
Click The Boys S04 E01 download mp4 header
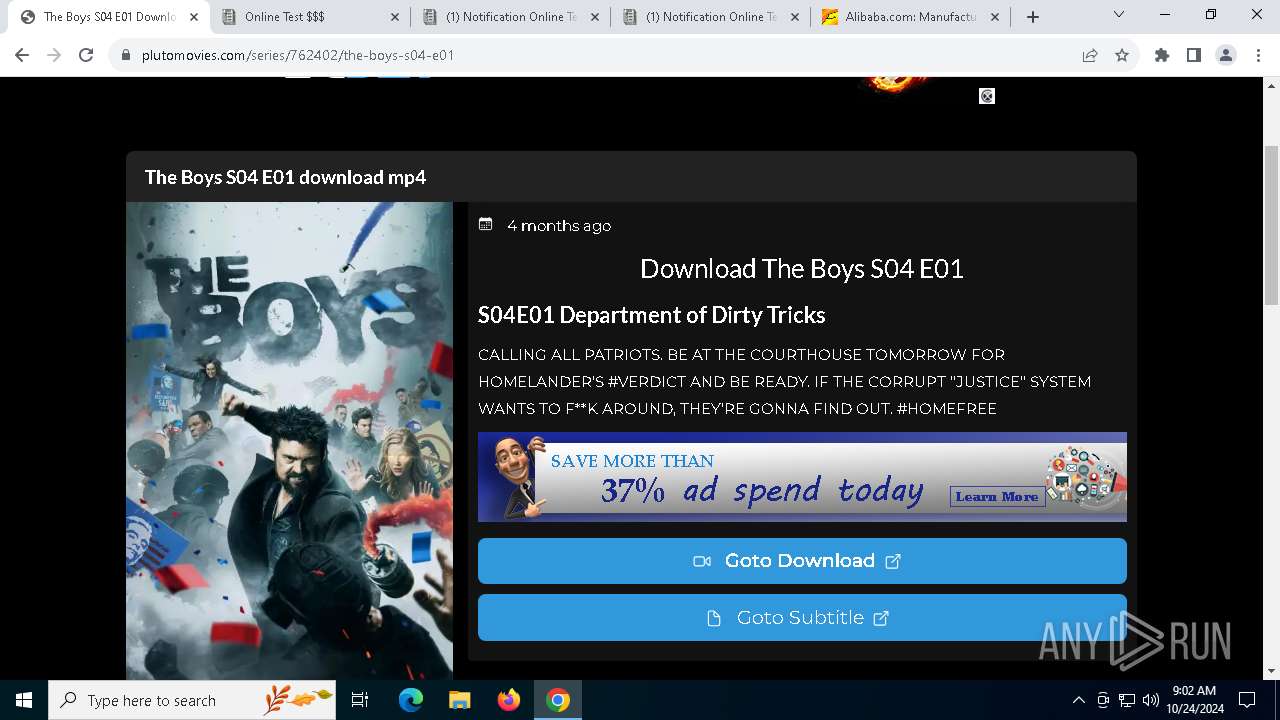pyautogui.click(x=285, y=177)
